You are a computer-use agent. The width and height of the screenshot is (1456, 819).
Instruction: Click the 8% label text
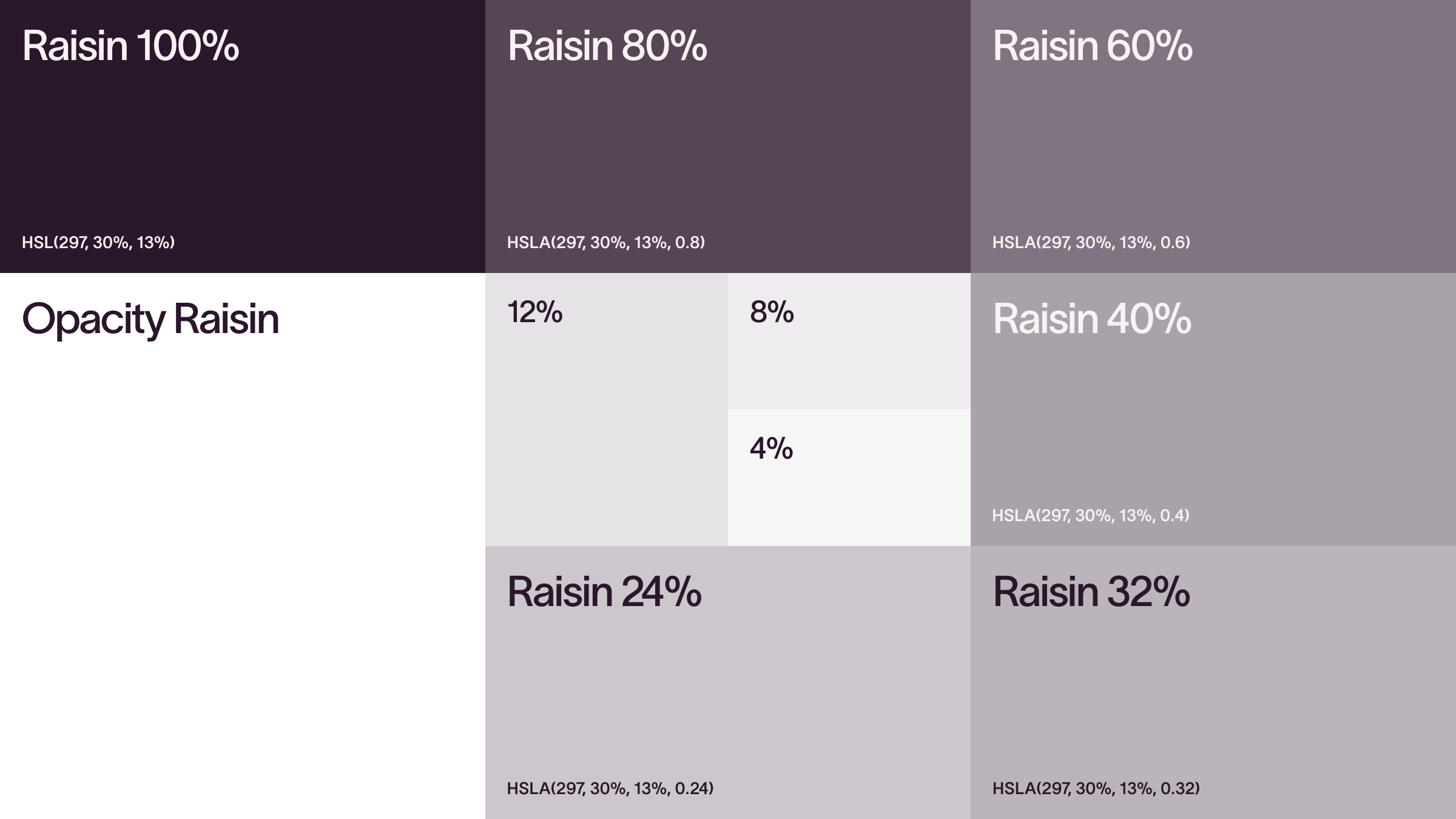click(772, 312)
